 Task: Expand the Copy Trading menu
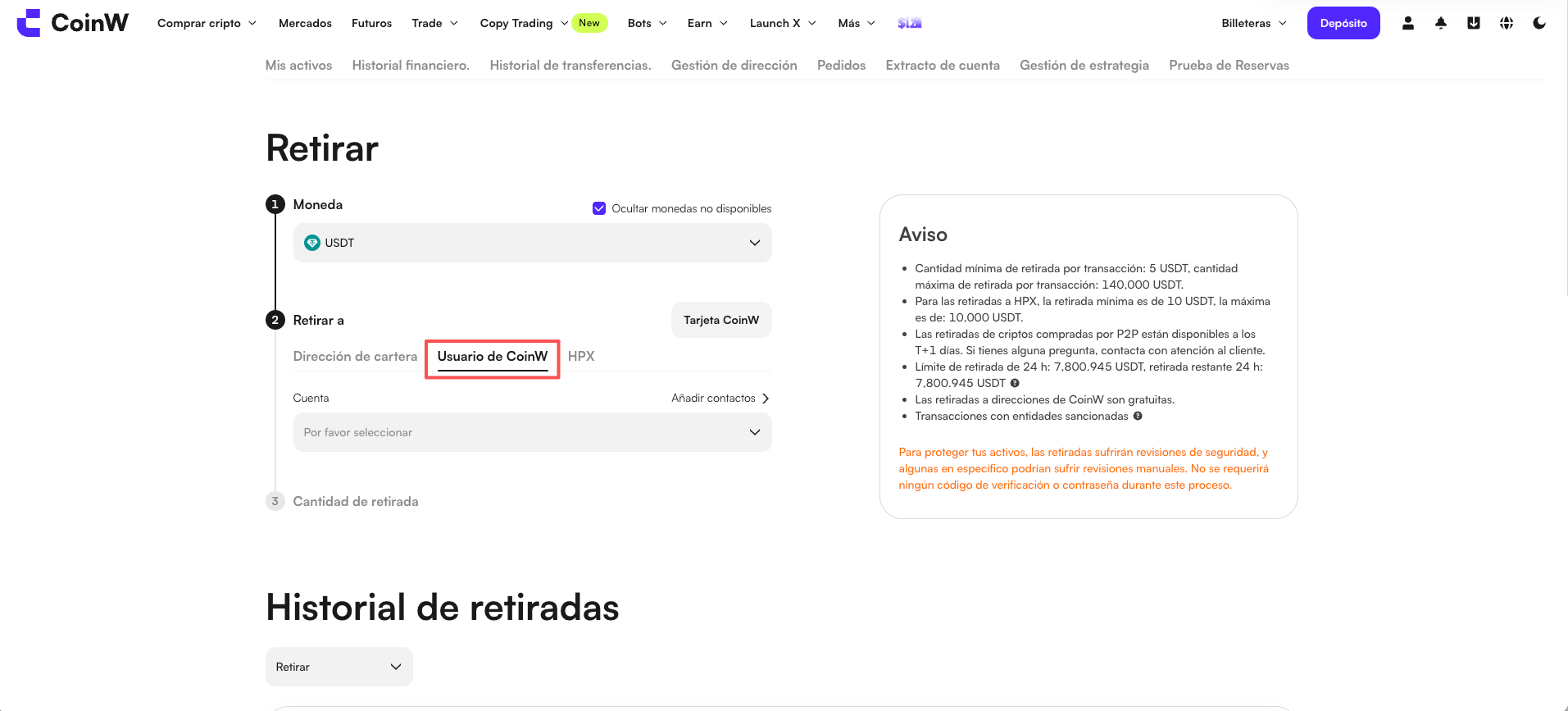pos(524,23)
